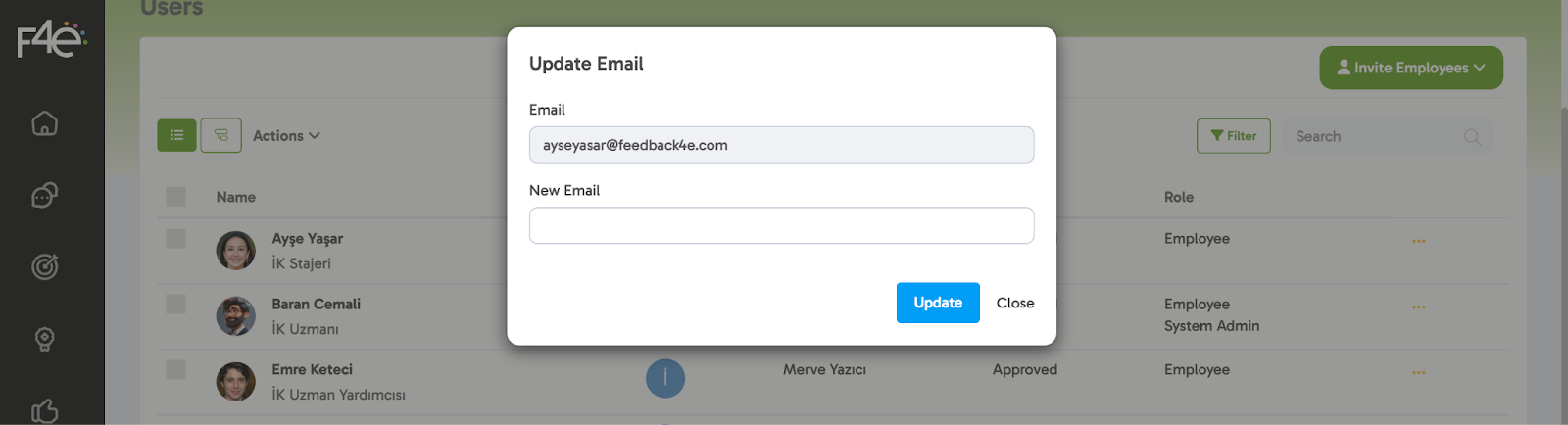Open row options for Ayşe Yaşar

click(x=1418, y=241)
